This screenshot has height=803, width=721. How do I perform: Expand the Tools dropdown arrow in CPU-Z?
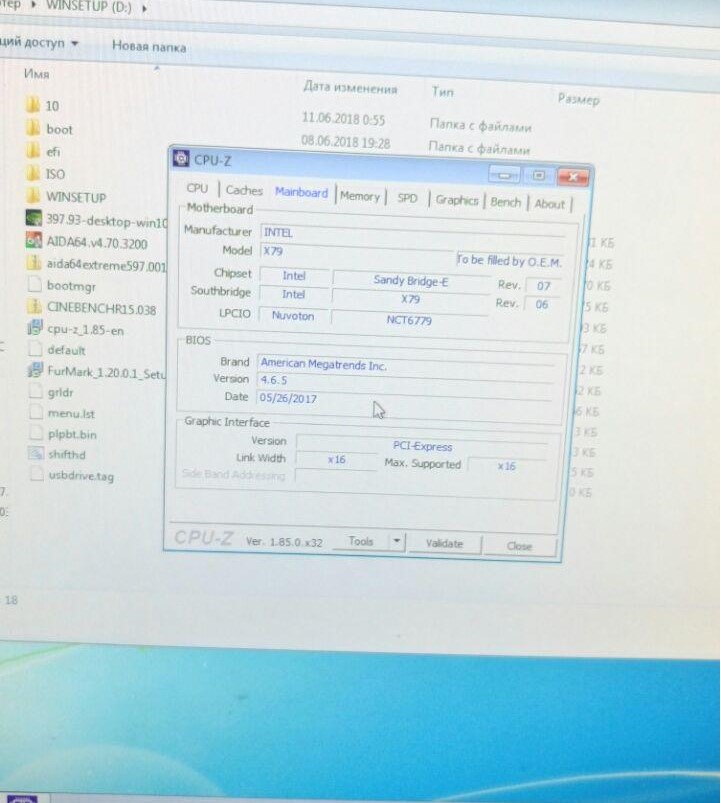(397, 541)
